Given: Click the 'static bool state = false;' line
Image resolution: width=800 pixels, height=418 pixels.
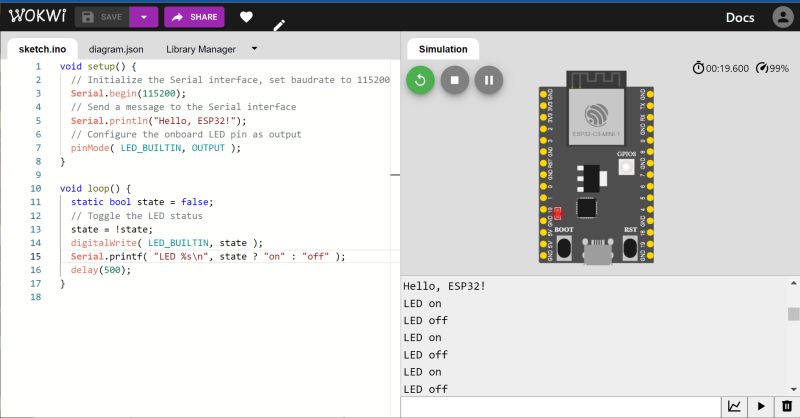Looking at the screenshot, I should [142, 202].
